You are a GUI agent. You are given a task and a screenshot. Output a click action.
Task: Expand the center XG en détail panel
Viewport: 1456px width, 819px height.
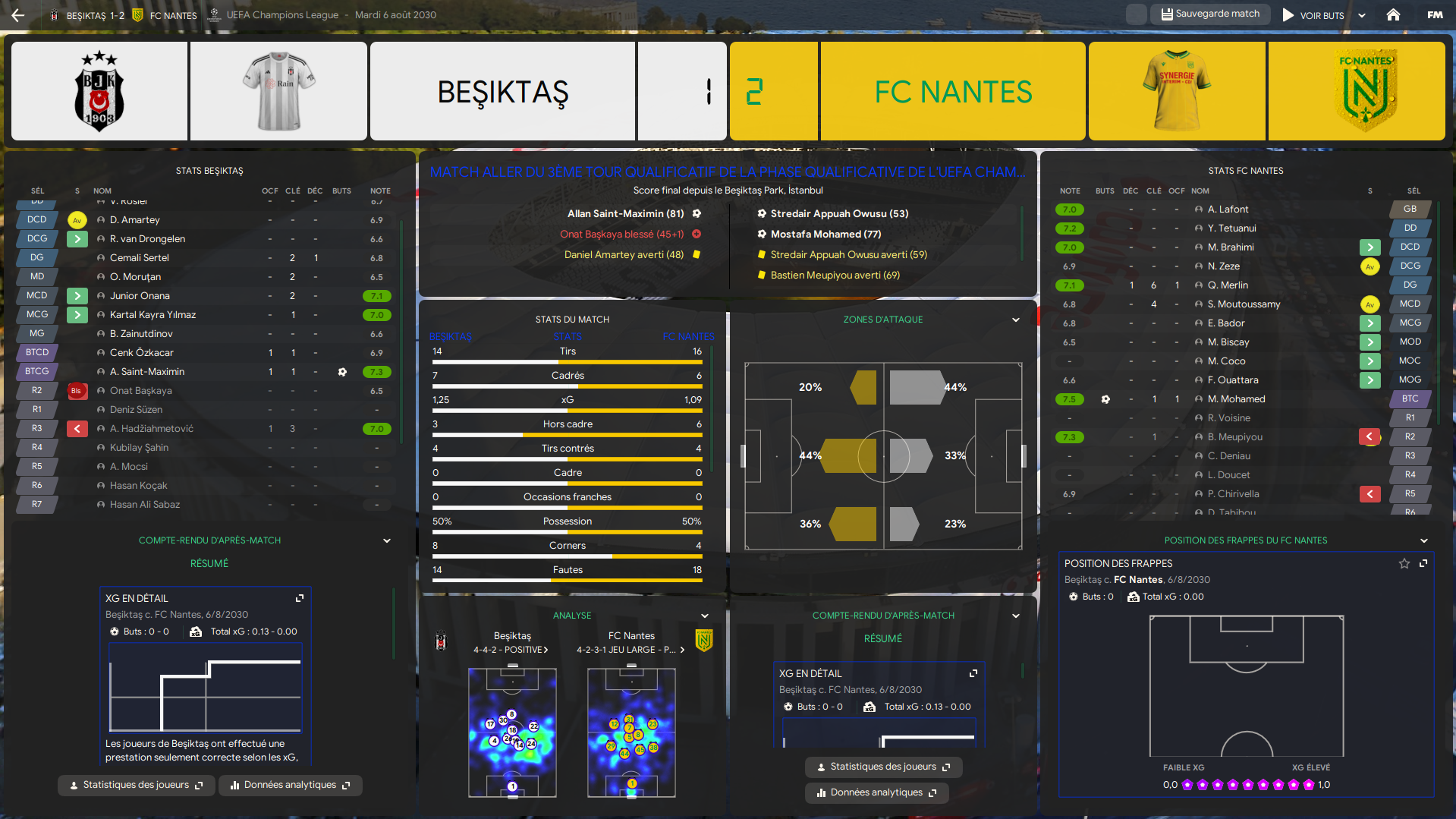click(x=973, y=673)
